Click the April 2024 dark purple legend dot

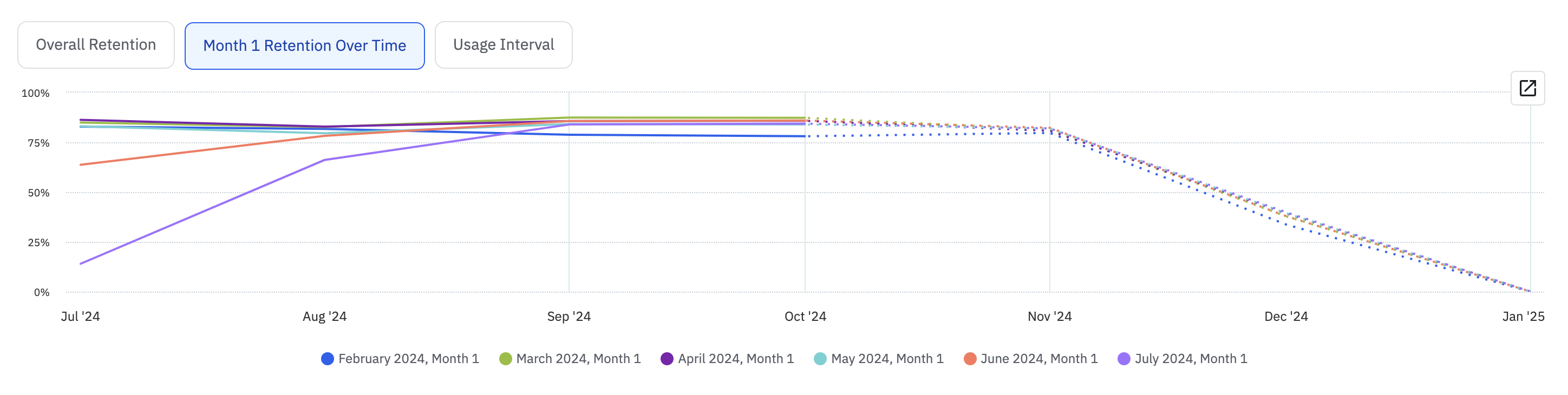[667, 359]
